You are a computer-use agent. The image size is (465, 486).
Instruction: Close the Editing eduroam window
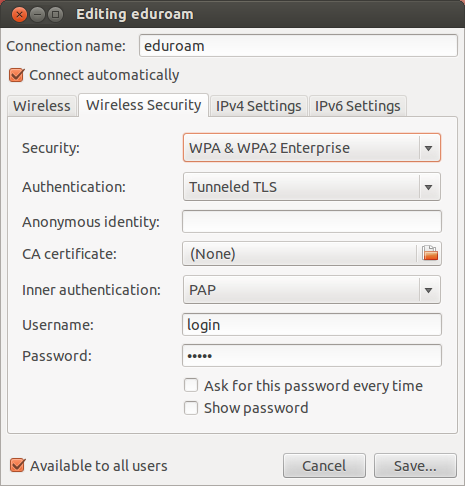coord(19,15)
